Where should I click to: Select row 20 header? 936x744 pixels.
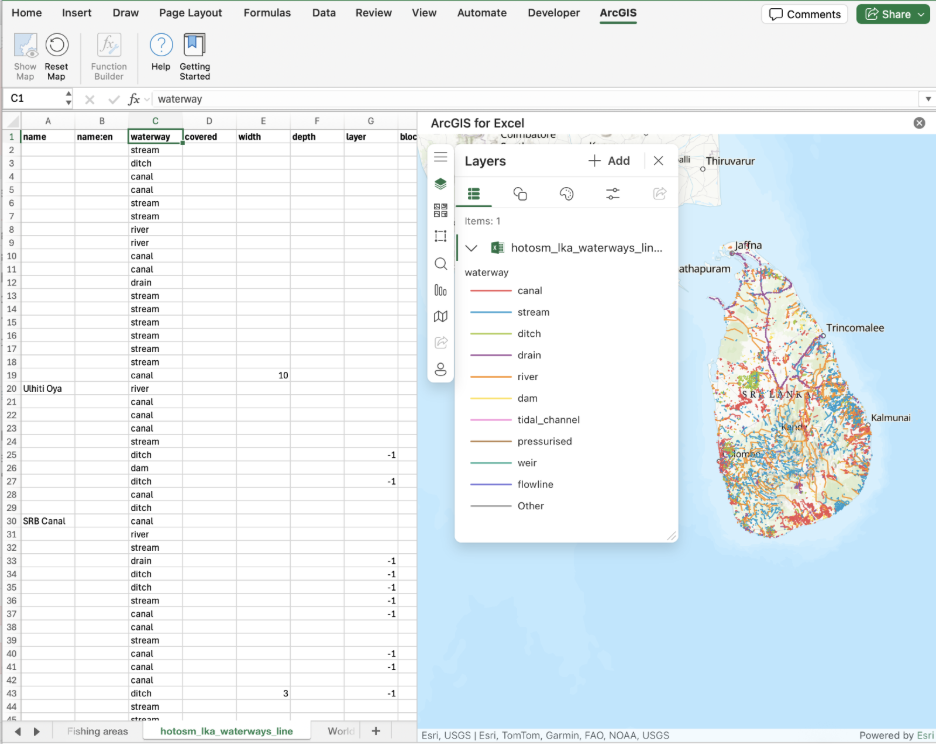point(11,389)
